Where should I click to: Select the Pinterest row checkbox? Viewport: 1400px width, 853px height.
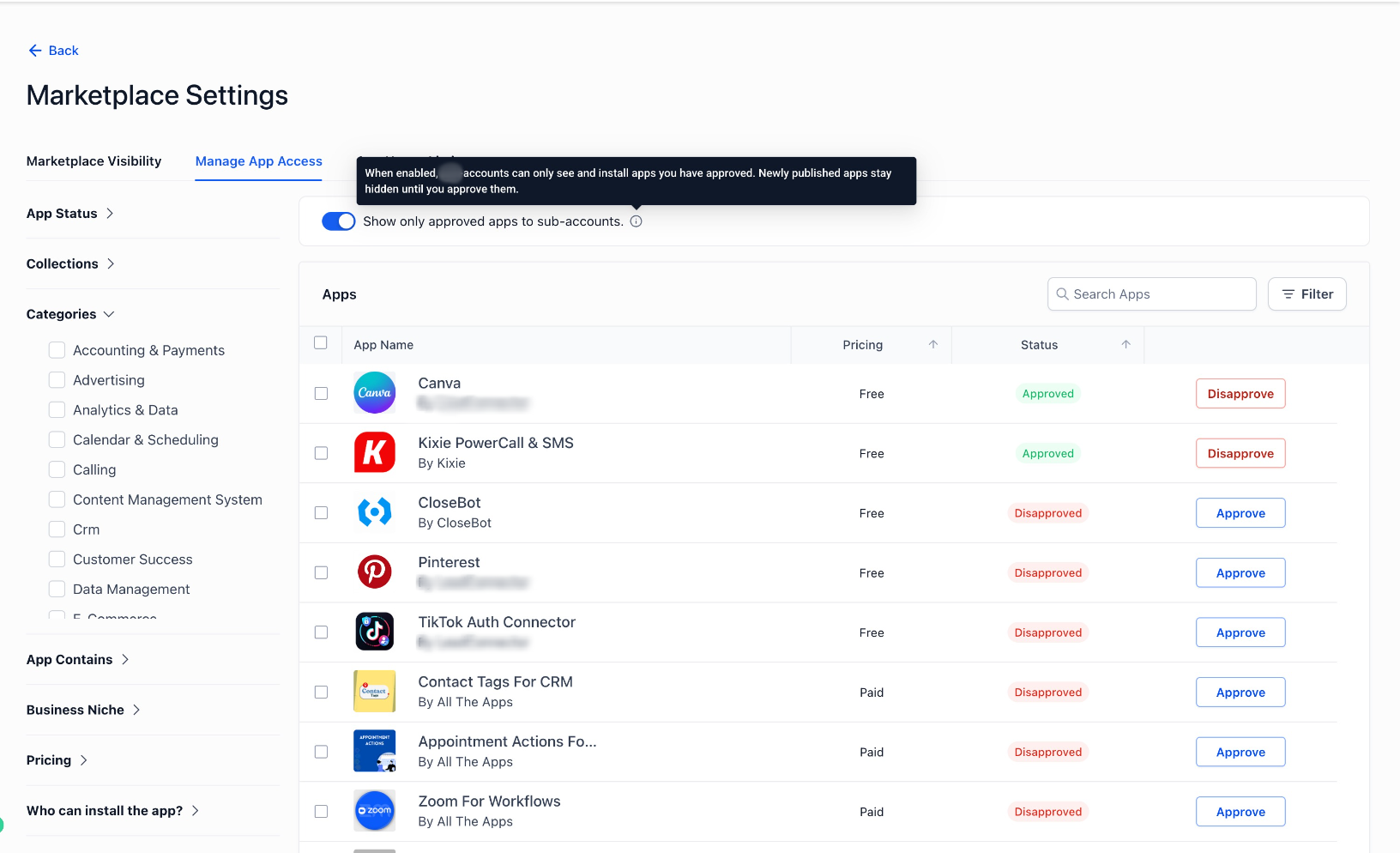point(321,572)
